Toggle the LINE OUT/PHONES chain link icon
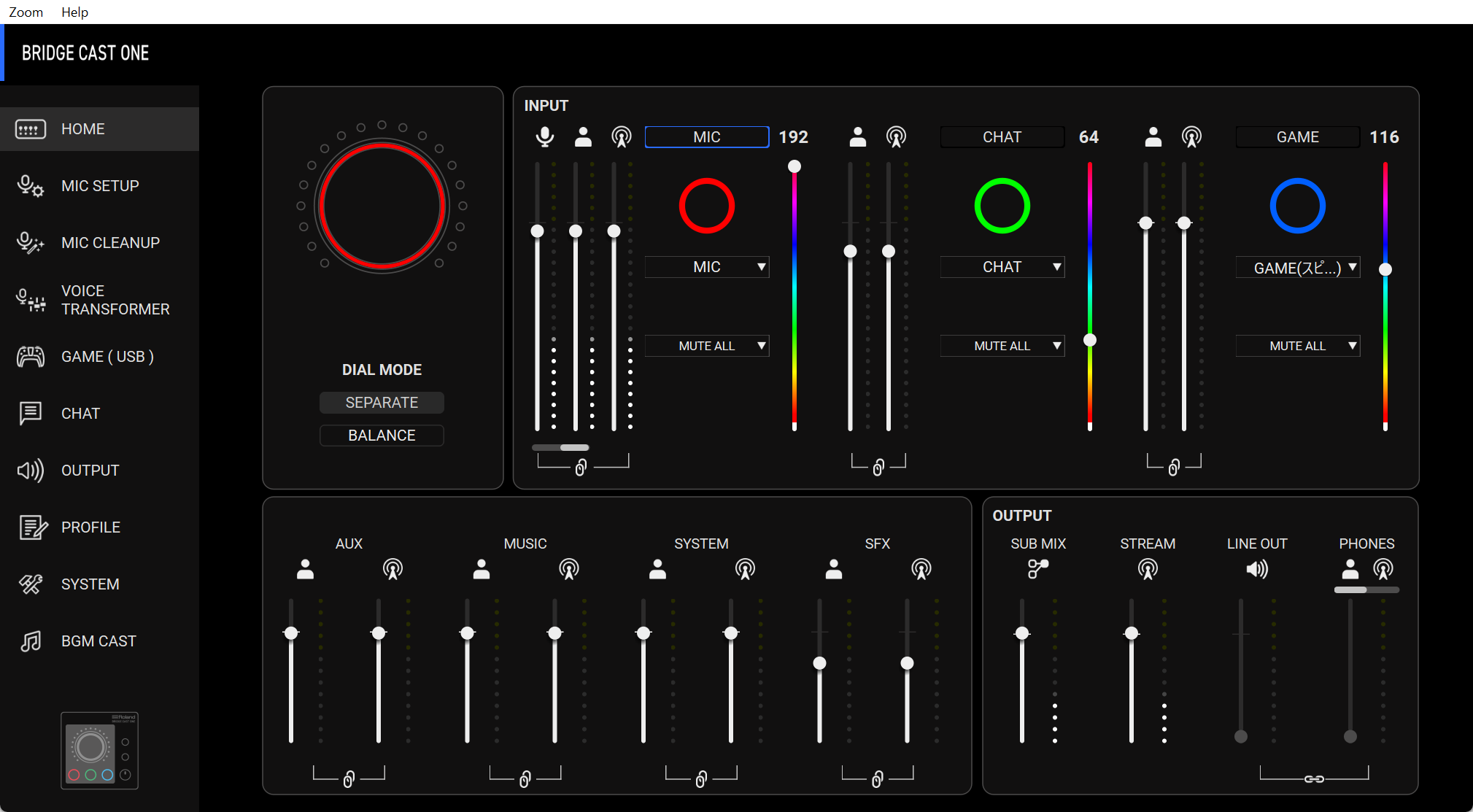Image resolution: width=1473 pixels, height=812 pixels. click(1314, 779)
